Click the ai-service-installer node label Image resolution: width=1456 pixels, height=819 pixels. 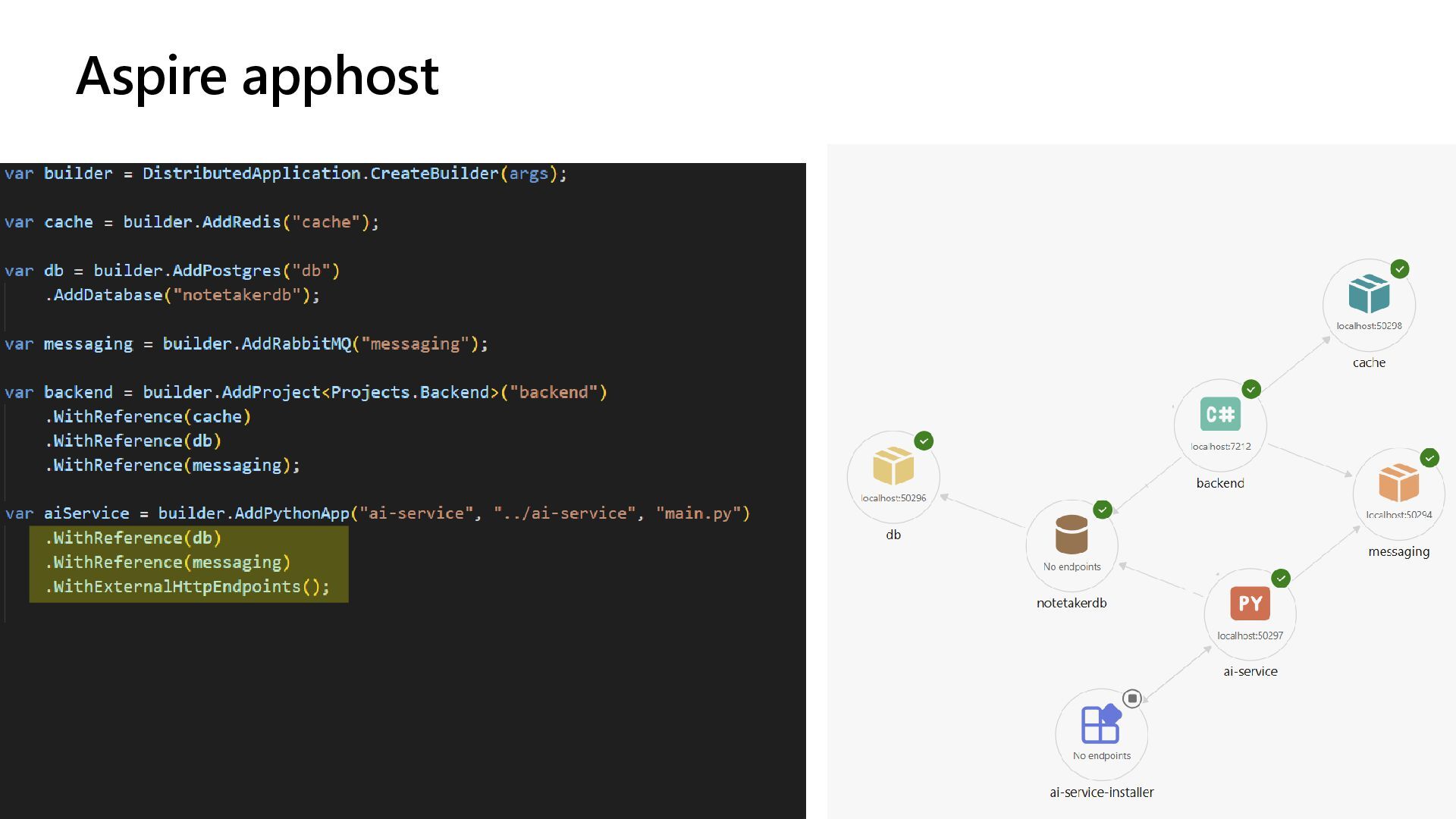point(1101,792)
